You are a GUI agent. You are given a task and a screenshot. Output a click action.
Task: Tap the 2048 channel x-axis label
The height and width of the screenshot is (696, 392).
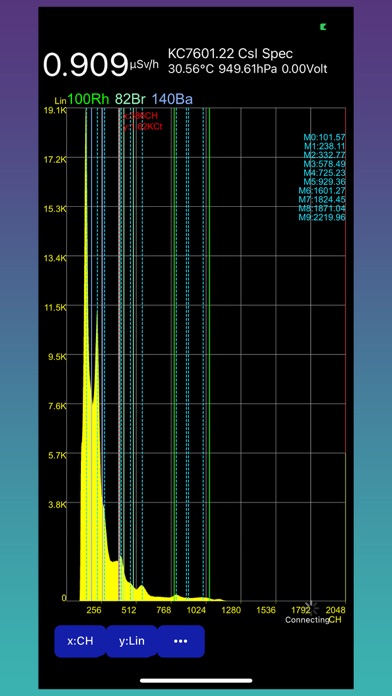pyautogui.click(x=335, y=610)
